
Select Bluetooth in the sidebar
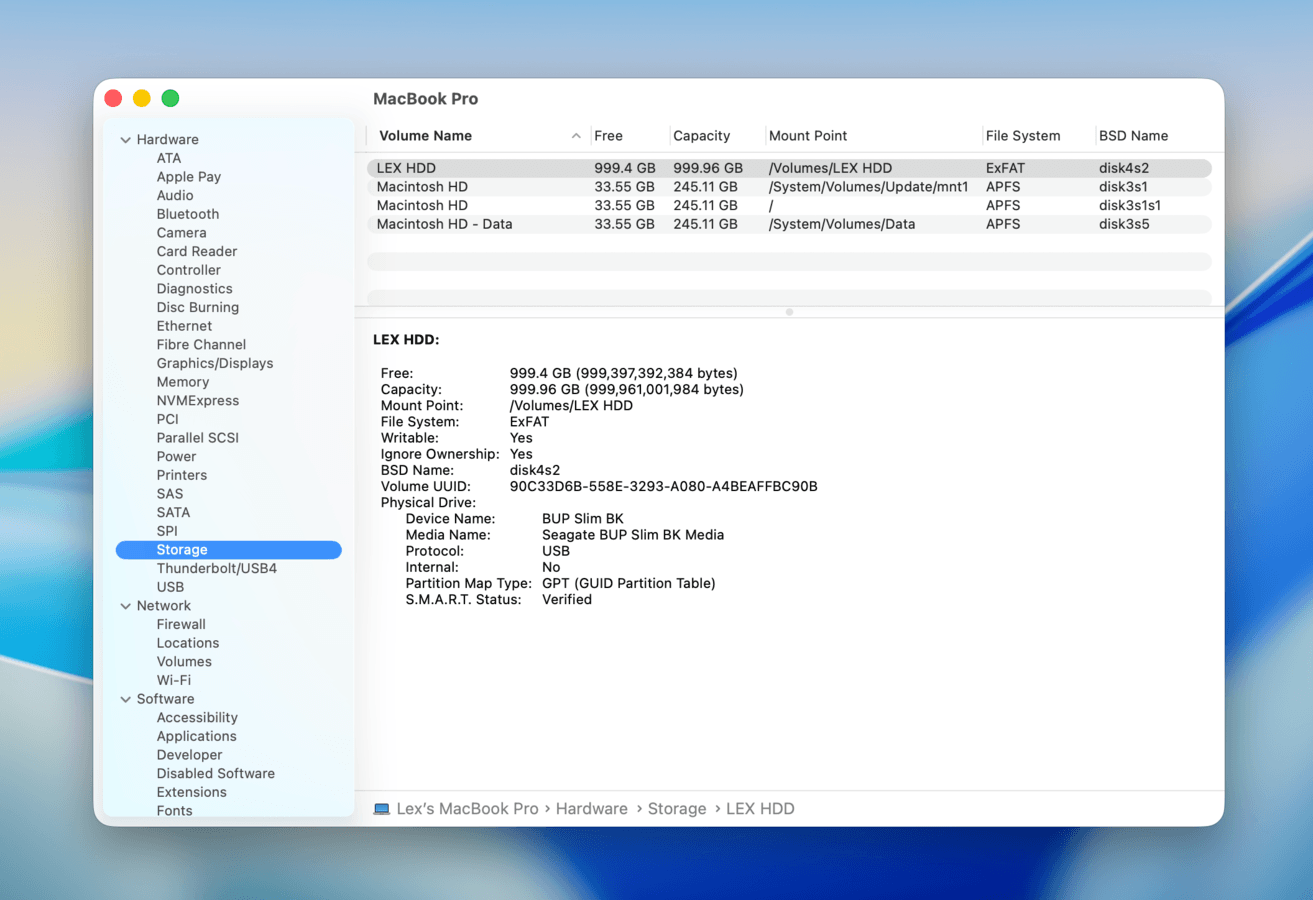[187, 213]
